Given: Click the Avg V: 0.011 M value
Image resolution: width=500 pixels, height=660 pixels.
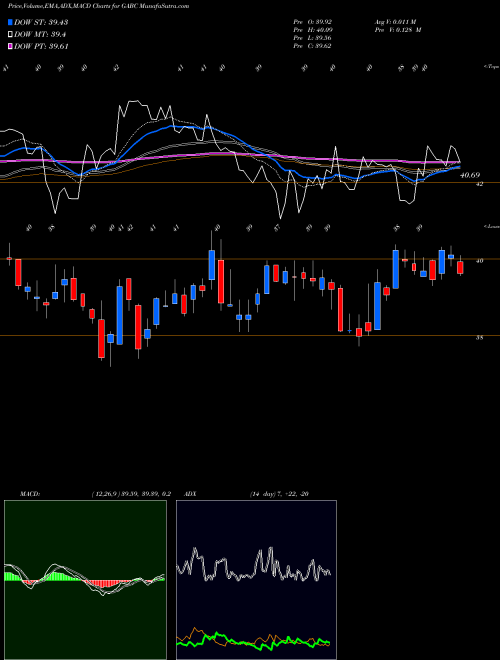Looking at the screenshot, I should click(x=397, y=22).
